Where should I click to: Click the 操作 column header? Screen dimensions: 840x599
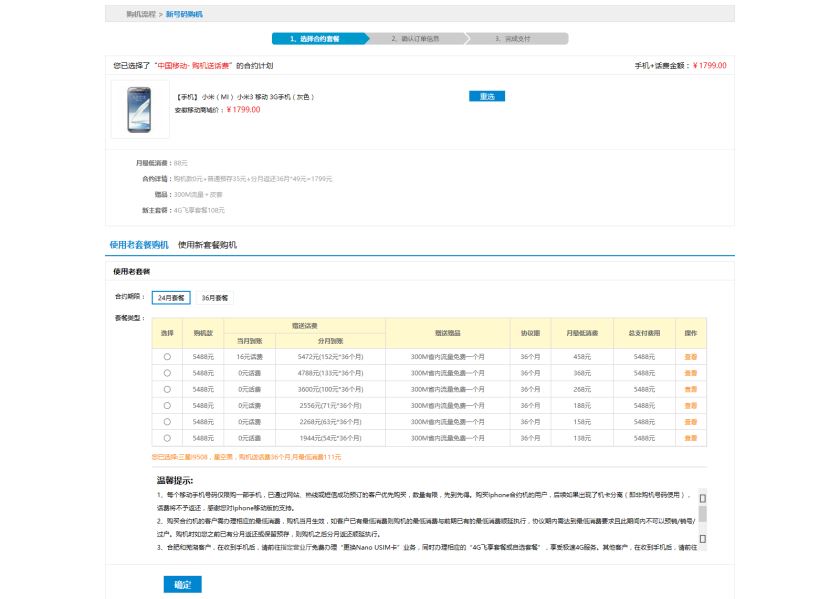click(691, 333)
